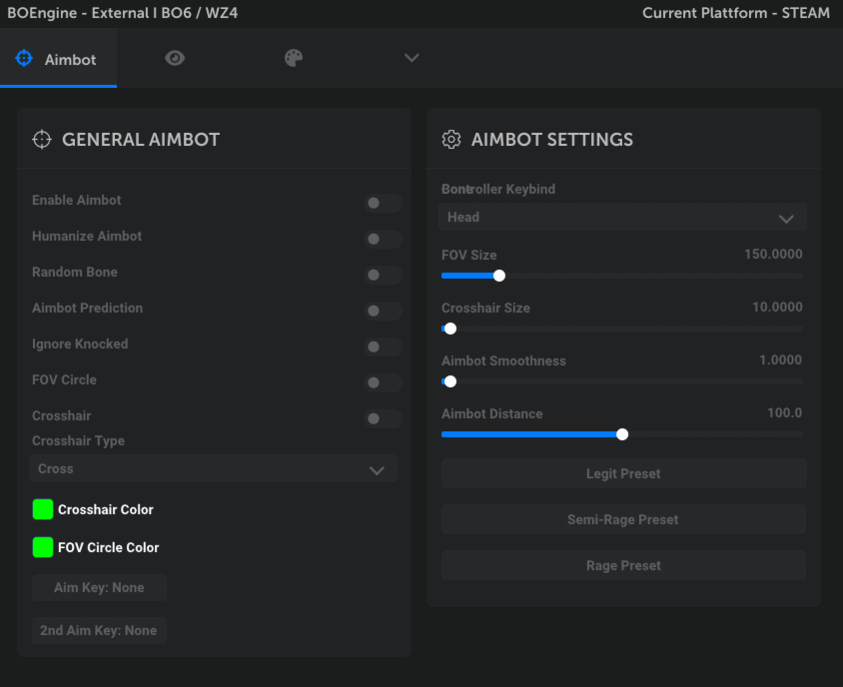Select the Semi-Rage Preset button
Image resolution: width=843 pixels, height=687 pixels.
pyautogui.click(x=623, y=519)
